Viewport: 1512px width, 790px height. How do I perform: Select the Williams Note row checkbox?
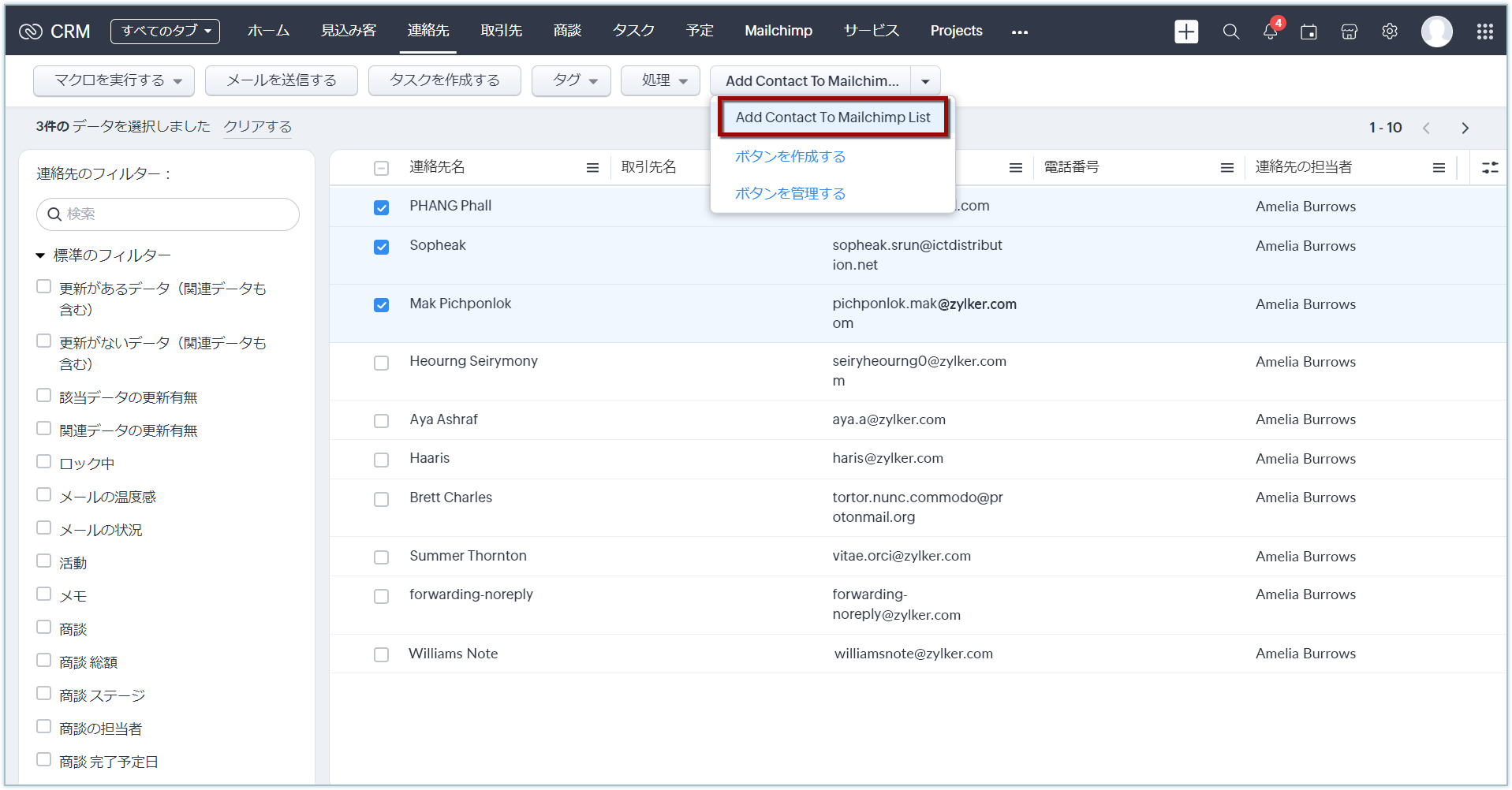tap(381, 654)
